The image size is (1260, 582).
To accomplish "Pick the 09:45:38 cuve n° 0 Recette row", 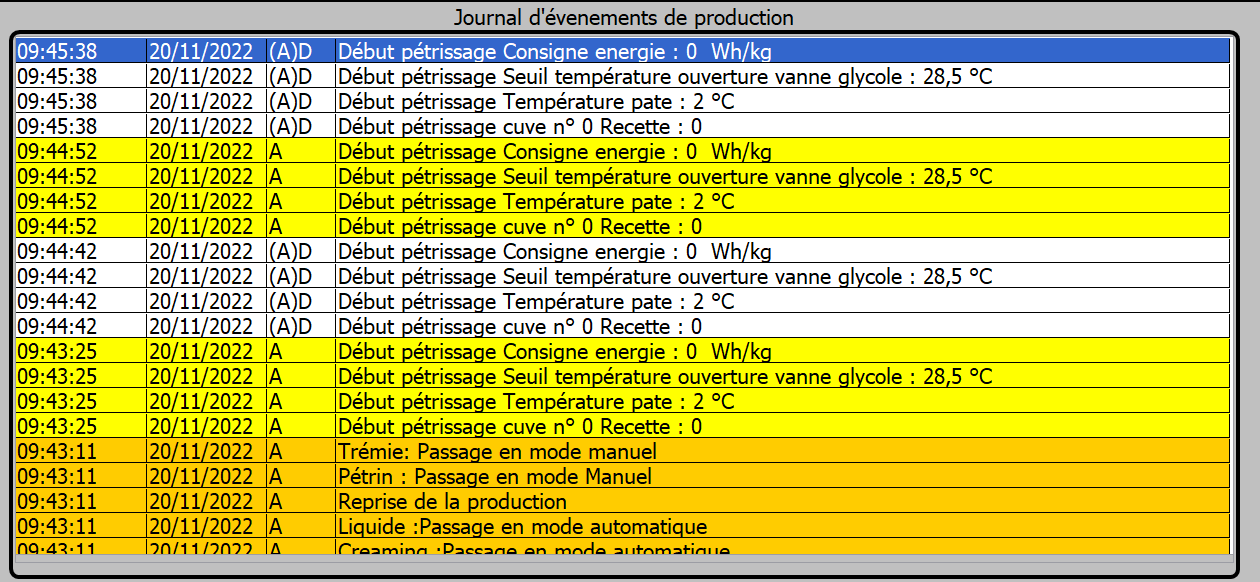I will 520,126.
